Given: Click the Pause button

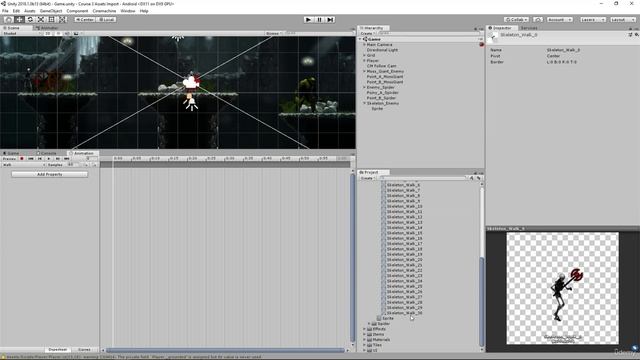Looking at the screenshot, I should coord(320,19).
